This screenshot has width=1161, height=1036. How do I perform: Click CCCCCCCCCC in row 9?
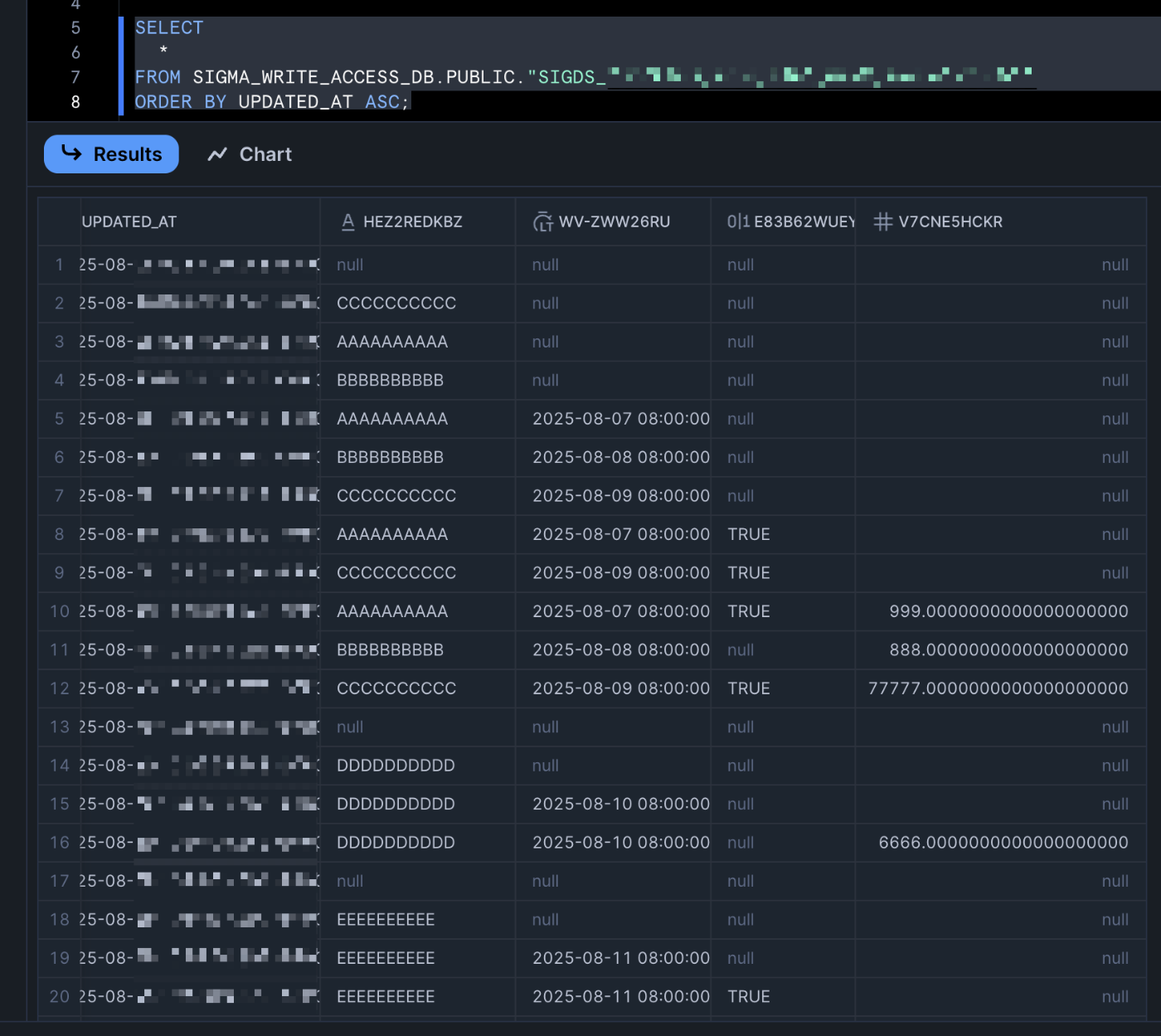[x=396, y=573]
